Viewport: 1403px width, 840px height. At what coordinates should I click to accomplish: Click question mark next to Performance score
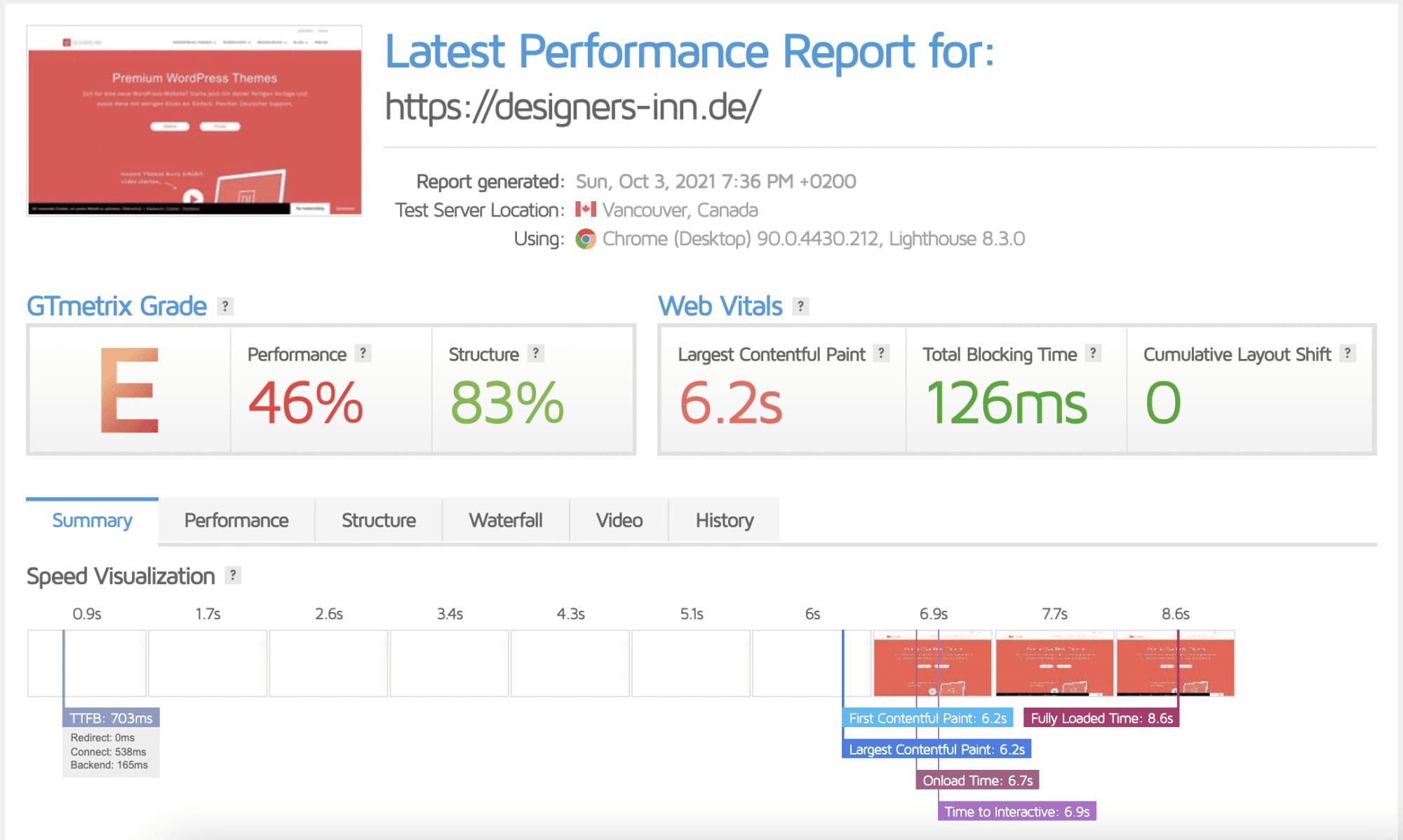(363, 353)
